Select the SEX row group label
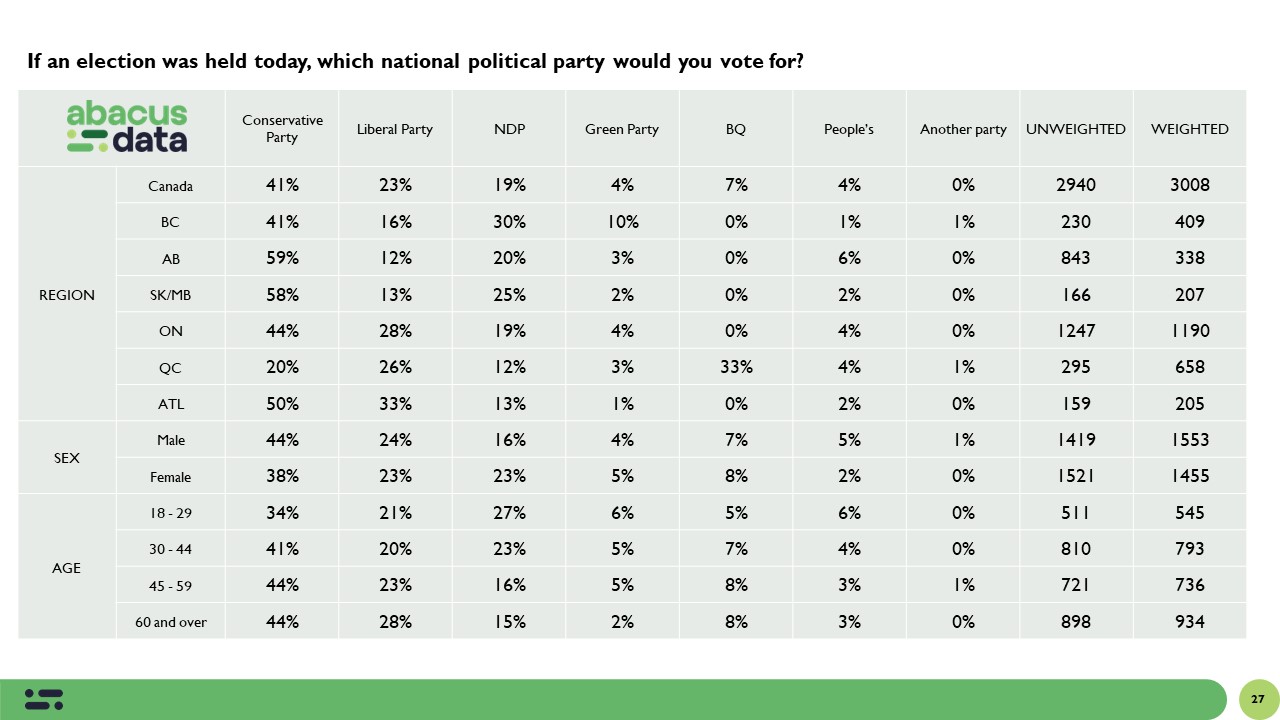 tap(67, 458)
